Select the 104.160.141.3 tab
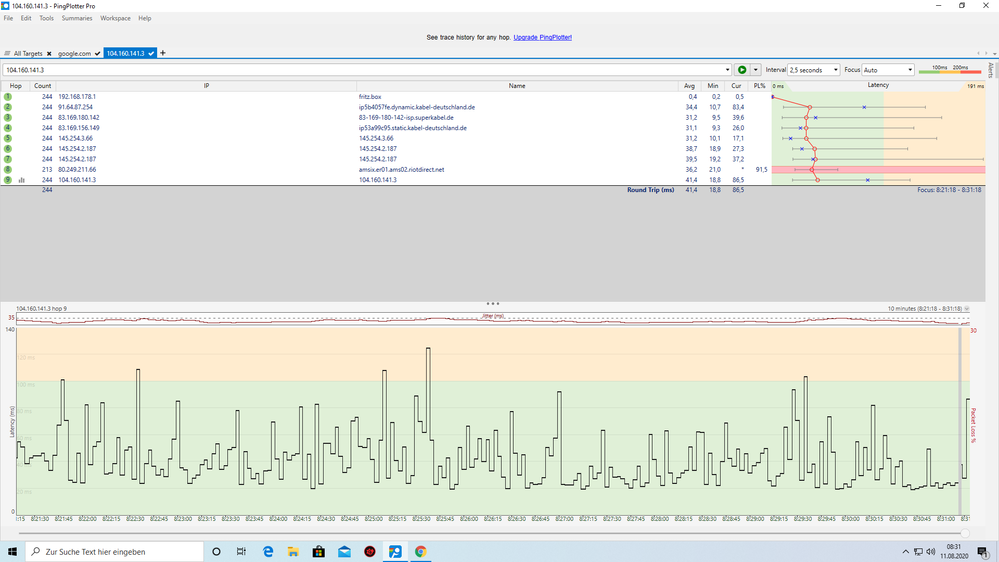This screenshot has height=562, width=999. pos(126,54)
